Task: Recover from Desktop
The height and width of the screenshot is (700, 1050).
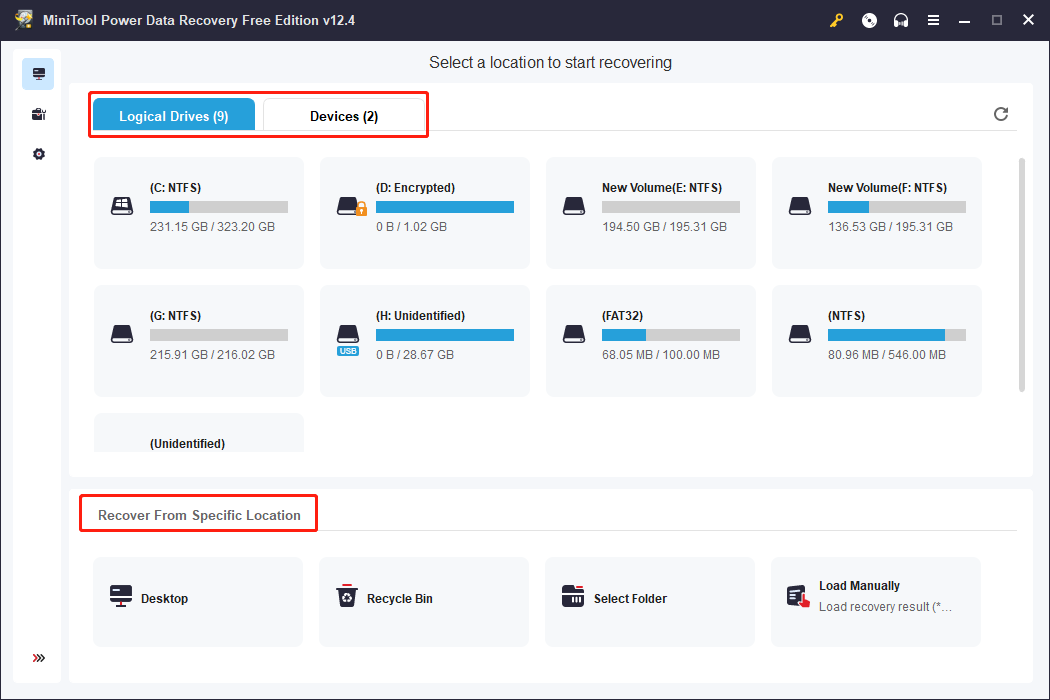Action: point(198,602)
